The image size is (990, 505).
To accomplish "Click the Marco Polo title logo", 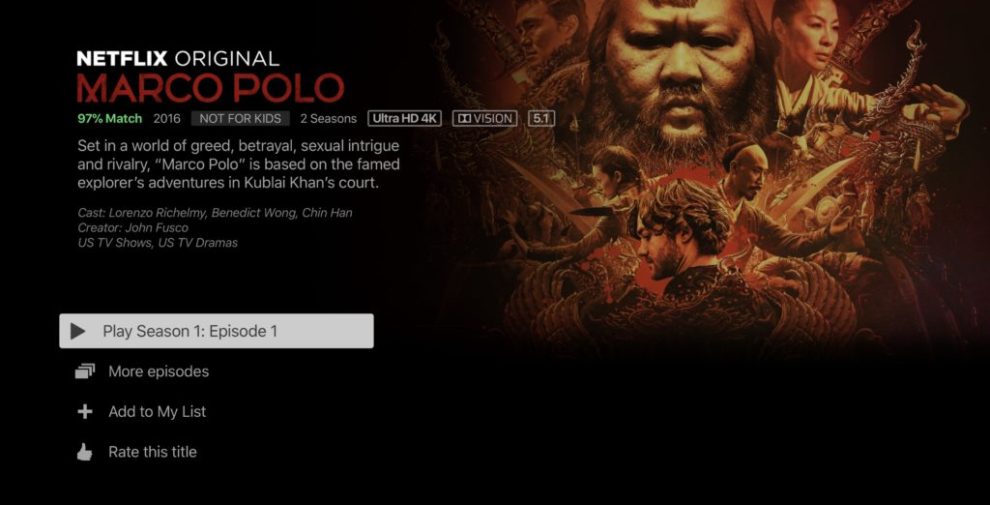I will click(210, 88).
